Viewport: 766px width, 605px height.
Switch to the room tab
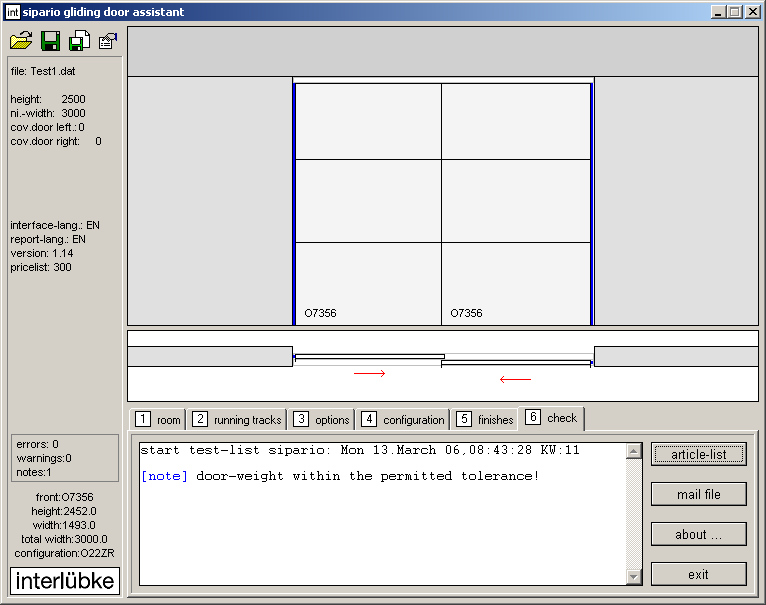[x=159, y=420]
